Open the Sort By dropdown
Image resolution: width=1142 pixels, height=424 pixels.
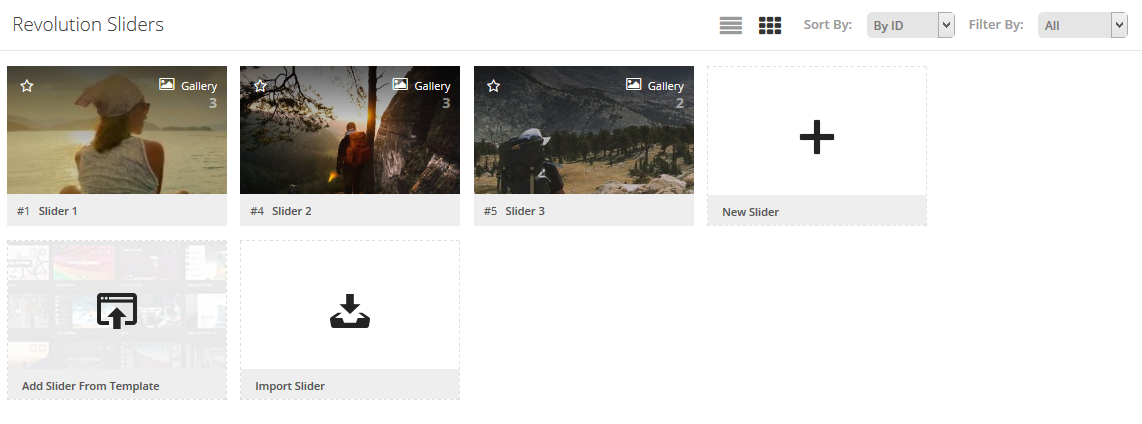(910, 25)
